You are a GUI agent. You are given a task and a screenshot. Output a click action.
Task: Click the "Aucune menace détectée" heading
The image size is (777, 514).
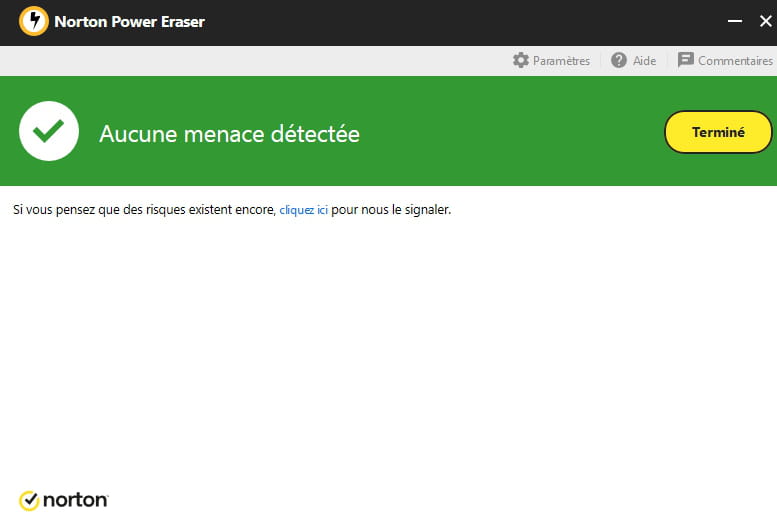[229, 134]
